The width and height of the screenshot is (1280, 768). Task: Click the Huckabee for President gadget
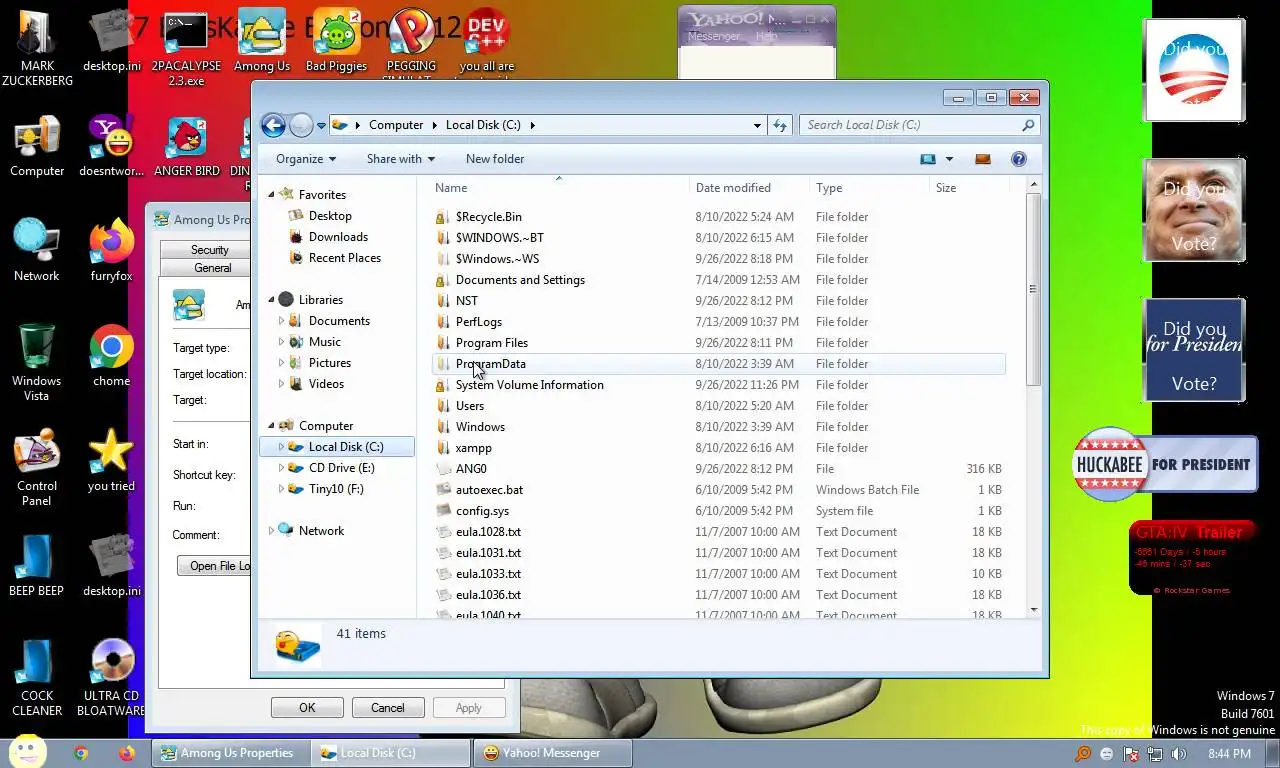pos(1164,464)
